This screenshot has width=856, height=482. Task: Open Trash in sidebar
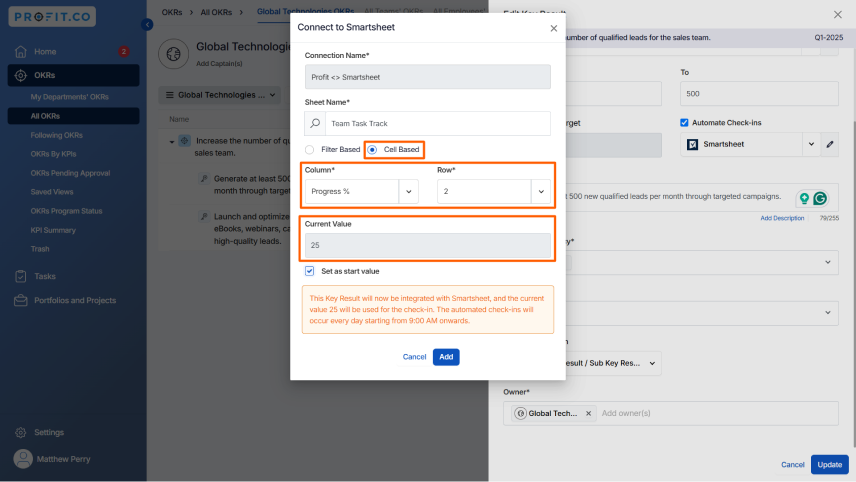40,248
